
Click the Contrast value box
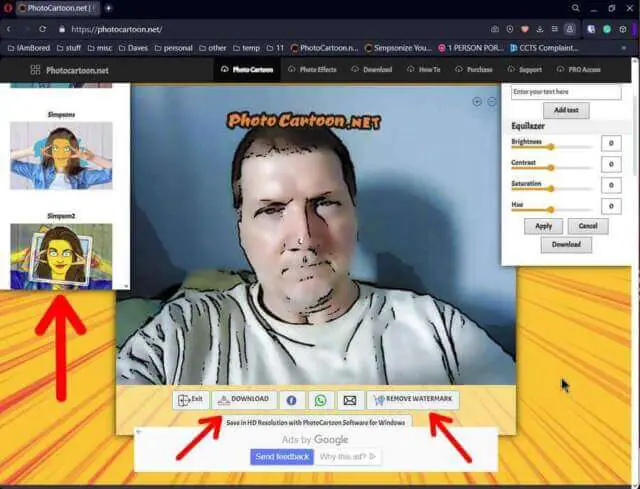click(x=611, y=164)
